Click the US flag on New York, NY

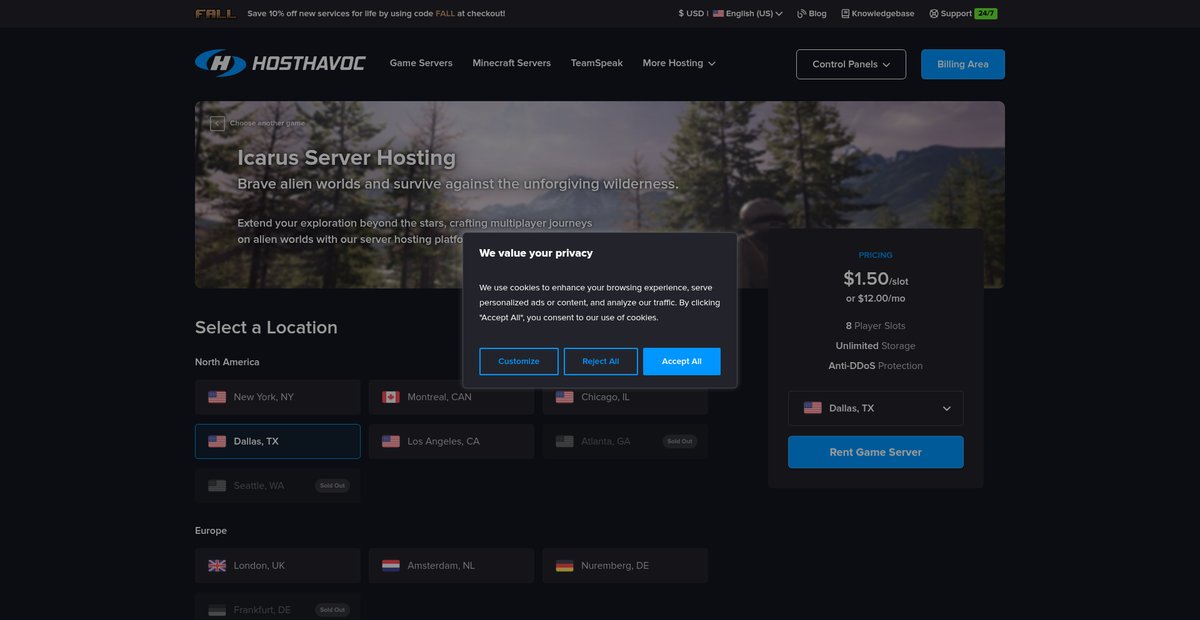coord(217,397)
